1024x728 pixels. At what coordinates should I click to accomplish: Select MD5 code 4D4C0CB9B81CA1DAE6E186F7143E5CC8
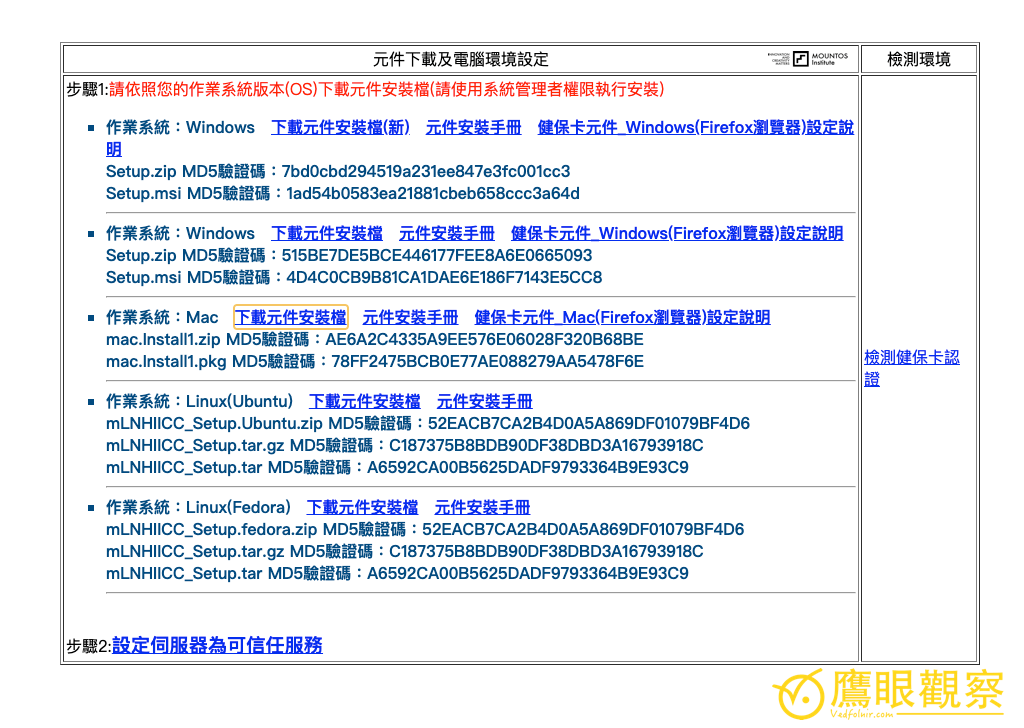[x=444, y=277]
